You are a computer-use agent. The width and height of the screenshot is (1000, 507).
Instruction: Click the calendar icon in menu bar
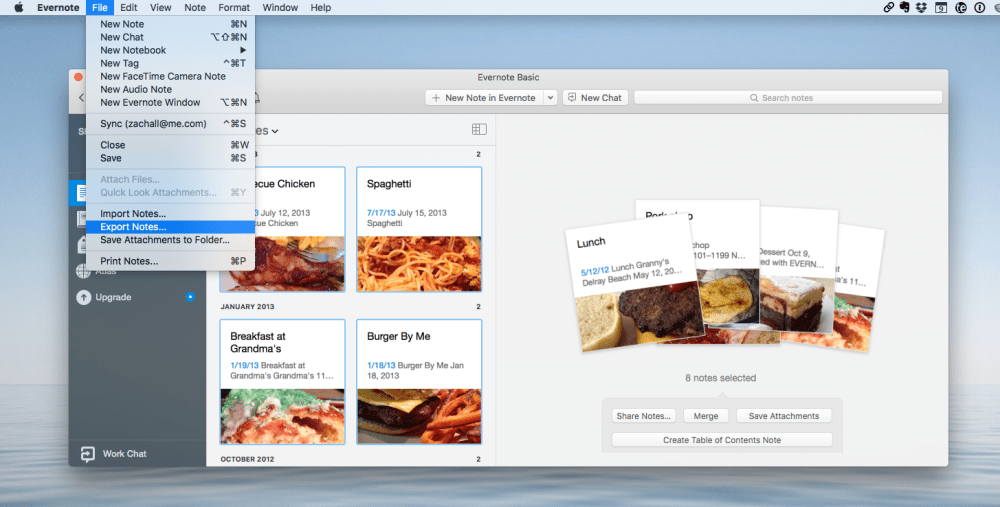pos(940,7)
